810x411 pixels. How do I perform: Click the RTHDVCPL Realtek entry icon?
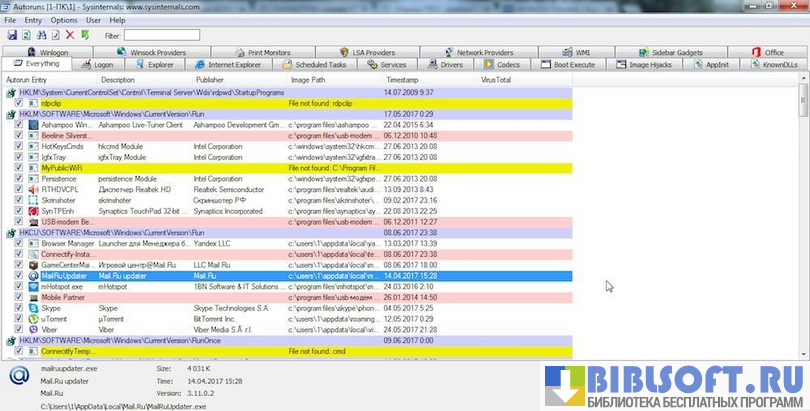pyautogui.click(x=33, y=189)
